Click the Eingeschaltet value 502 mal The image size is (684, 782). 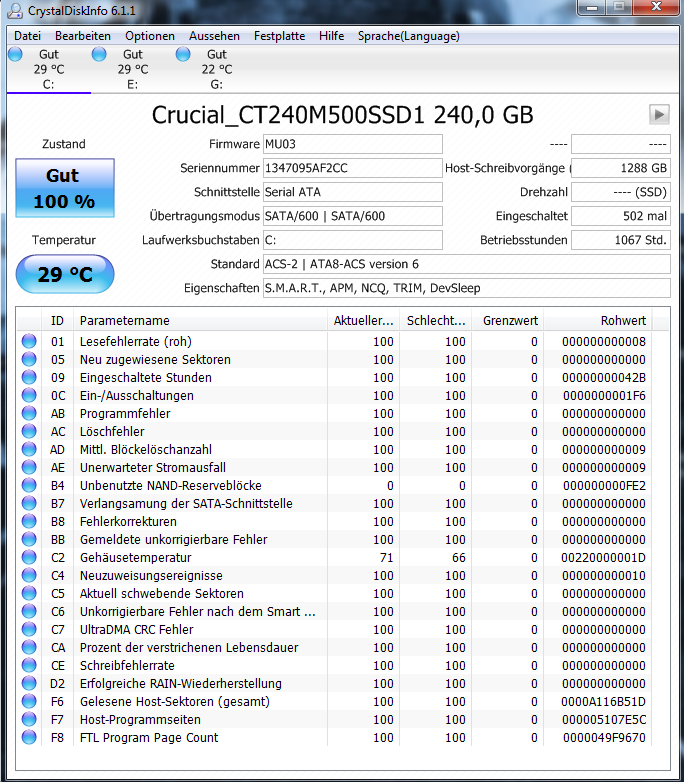click(x=621, y=216)
